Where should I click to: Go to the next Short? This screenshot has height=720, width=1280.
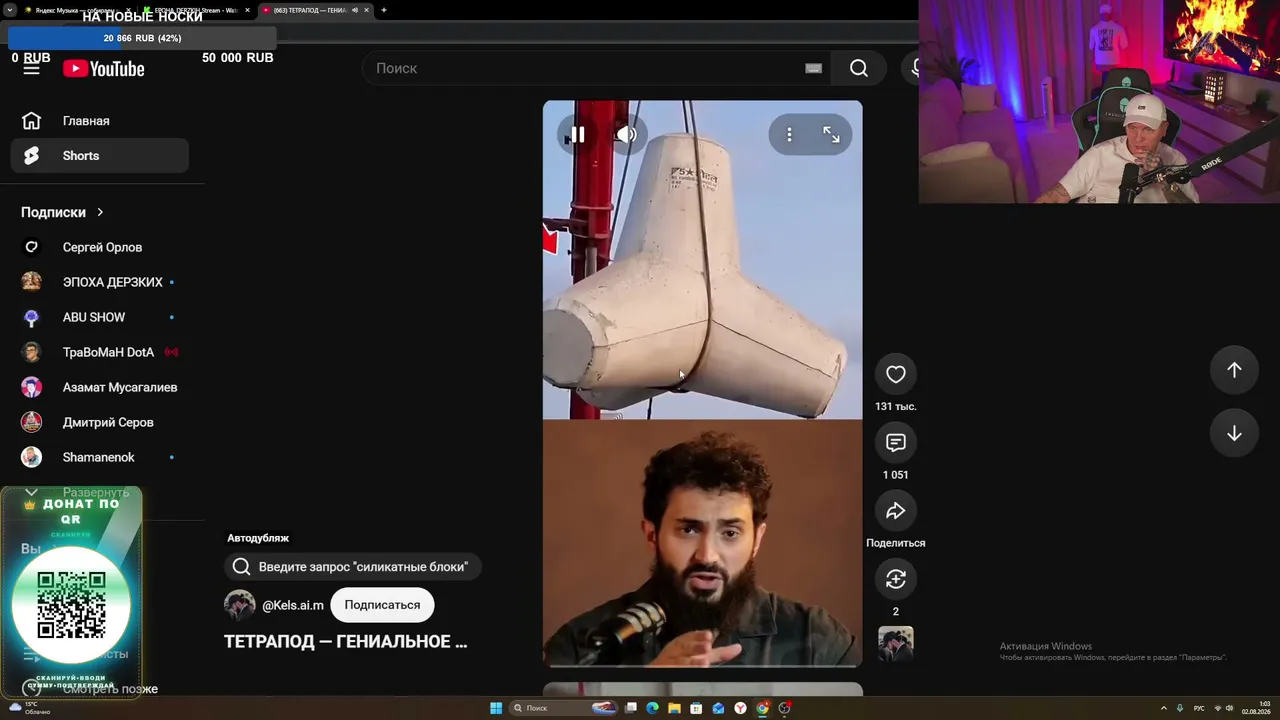point(1234,433)
